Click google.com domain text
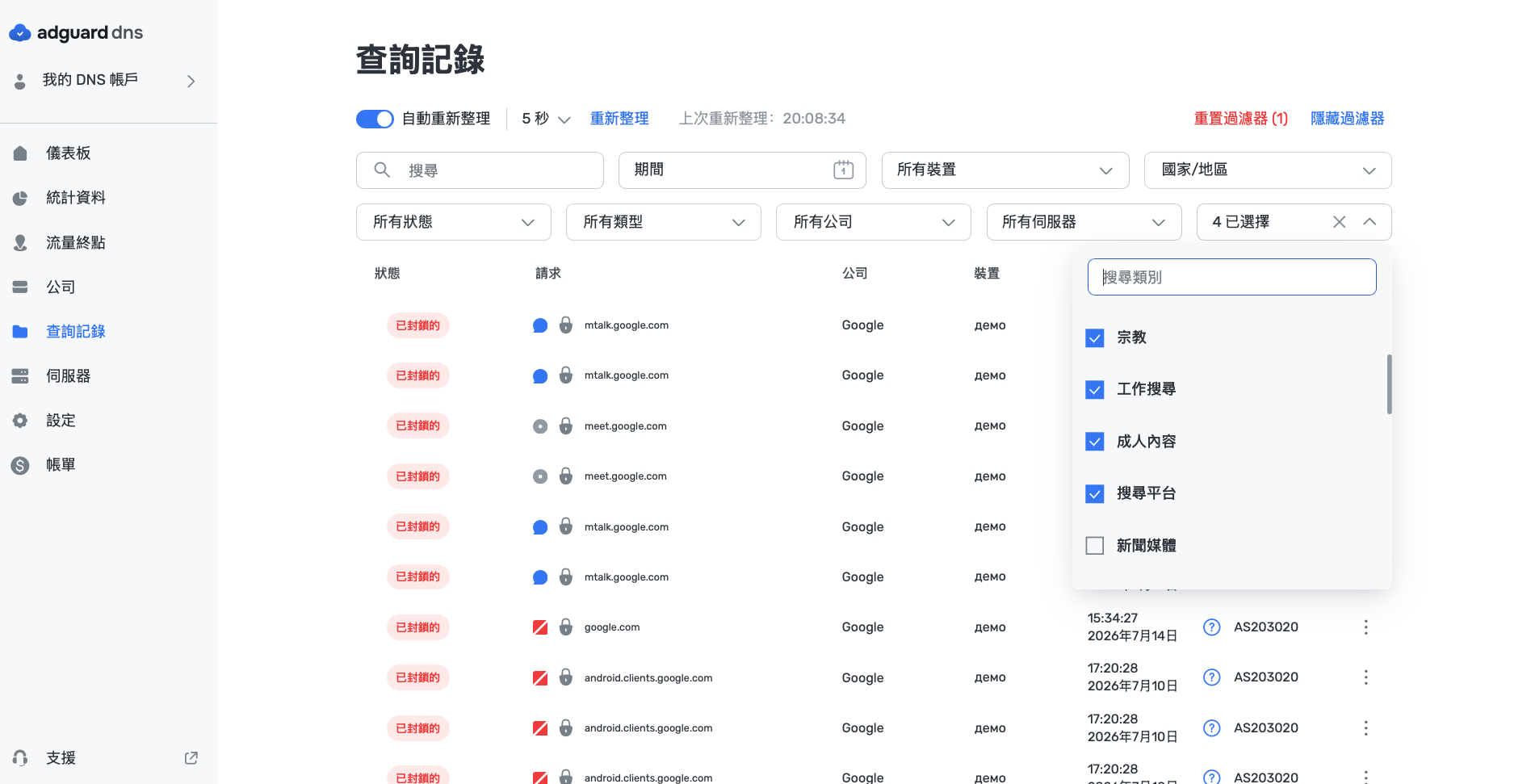The height and width of the screenshot is (784, 1531). coord(612,627)
